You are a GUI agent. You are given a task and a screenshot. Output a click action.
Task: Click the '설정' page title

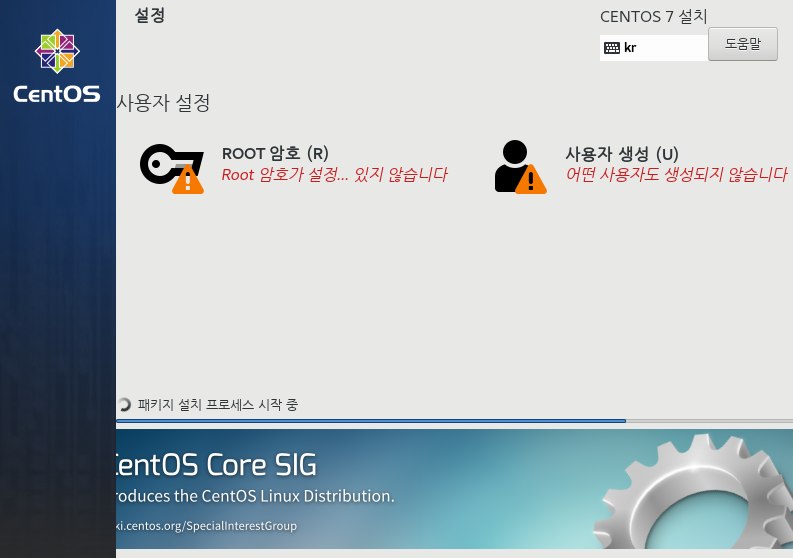(150, 15)
